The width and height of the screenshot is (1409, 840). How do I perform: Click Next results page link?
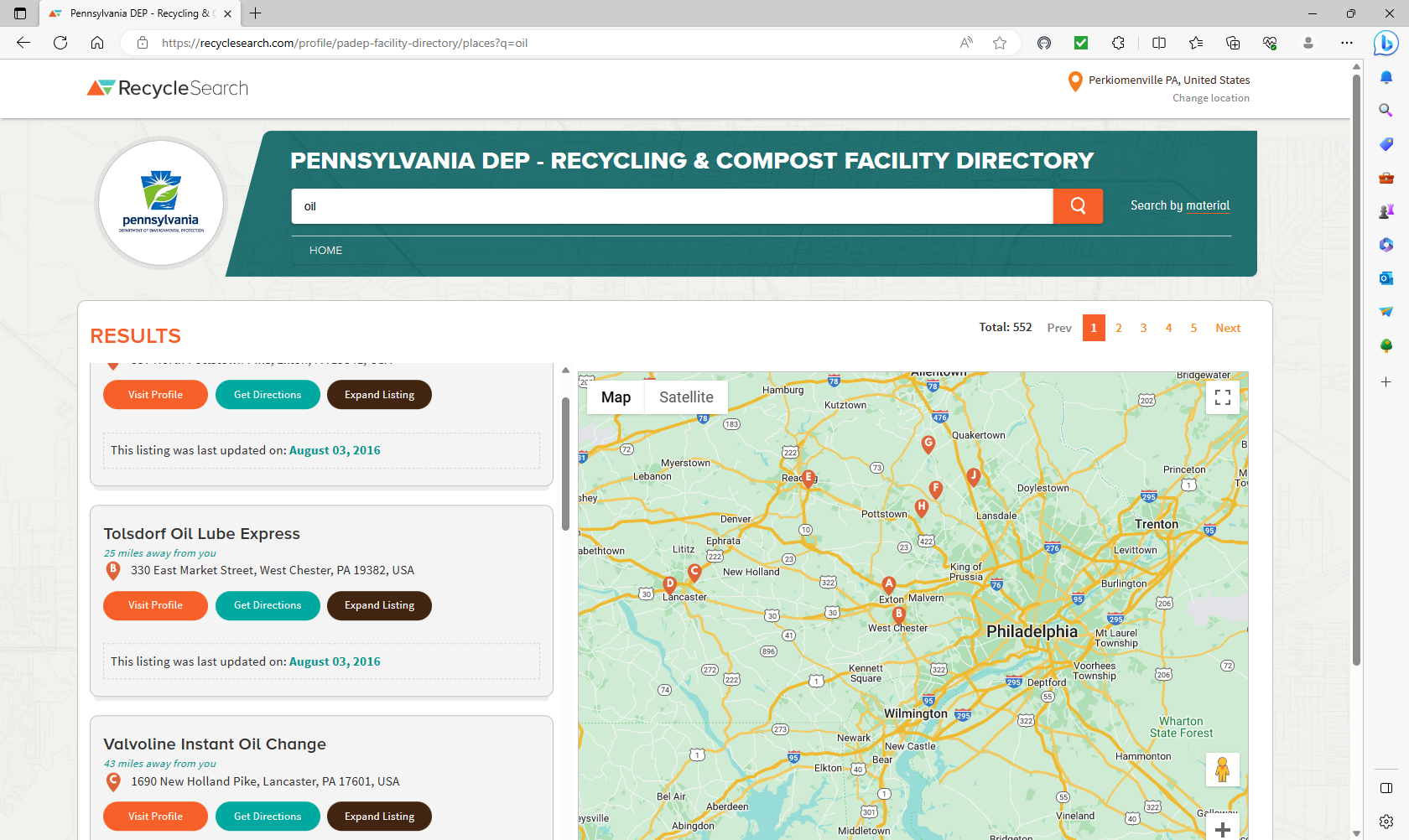click(x=1228, y=328)
